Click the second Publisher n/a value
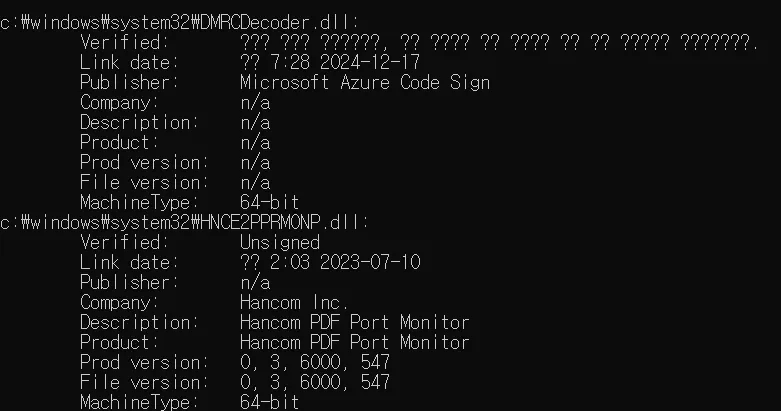 click(255, 282)
